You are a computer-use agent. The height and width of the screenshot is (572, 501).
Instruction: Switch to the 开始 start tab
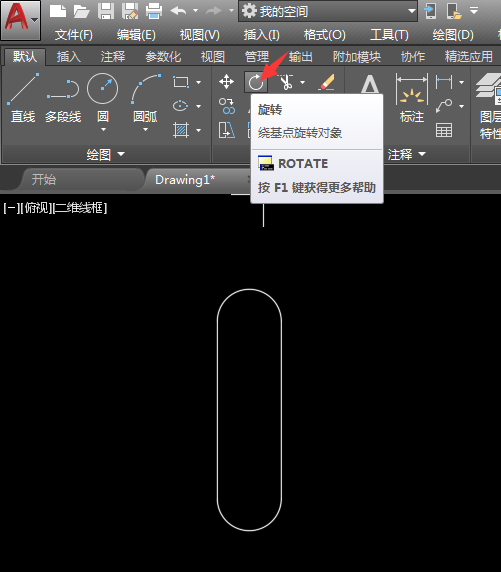44,179
